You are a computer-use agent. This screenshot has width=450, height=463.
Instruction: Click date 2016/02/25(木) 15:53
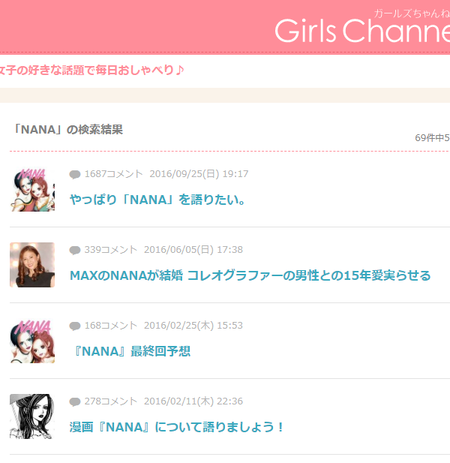tap(193, 326)
